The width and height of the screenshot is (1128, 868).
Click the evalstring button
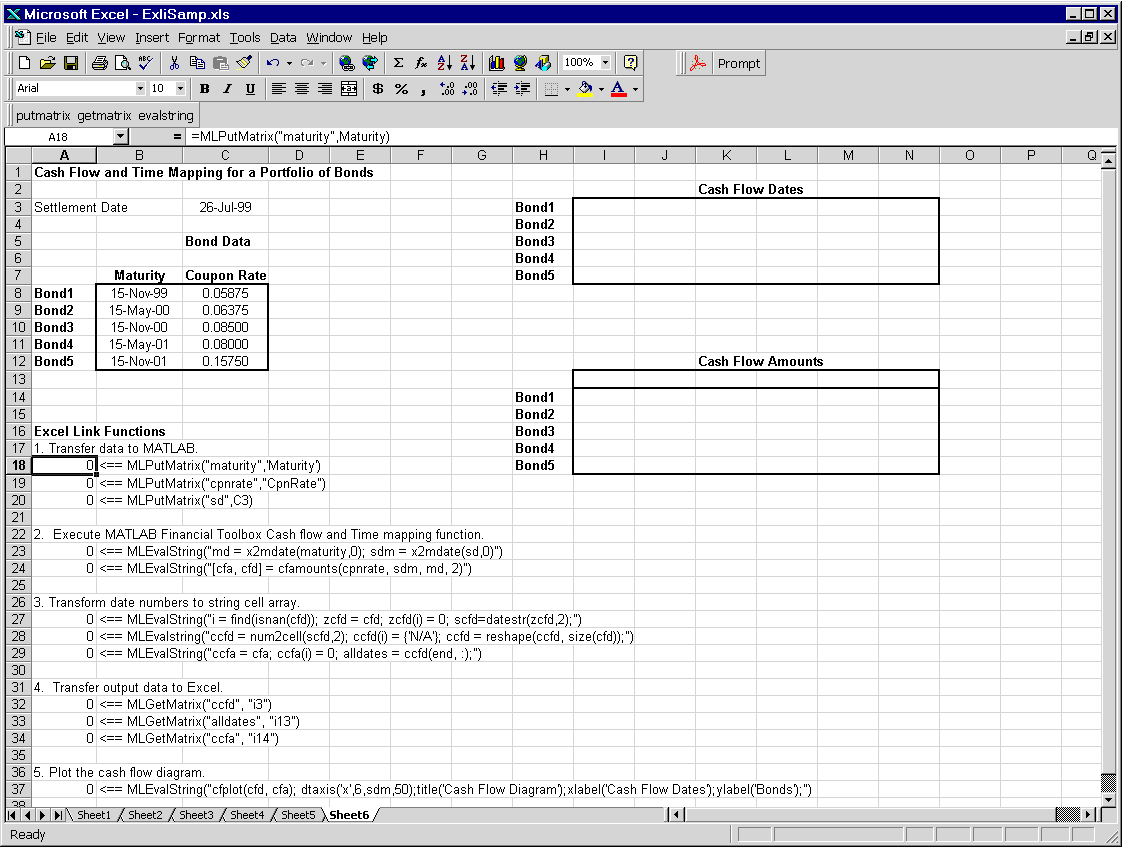click(x=167, y=115)
